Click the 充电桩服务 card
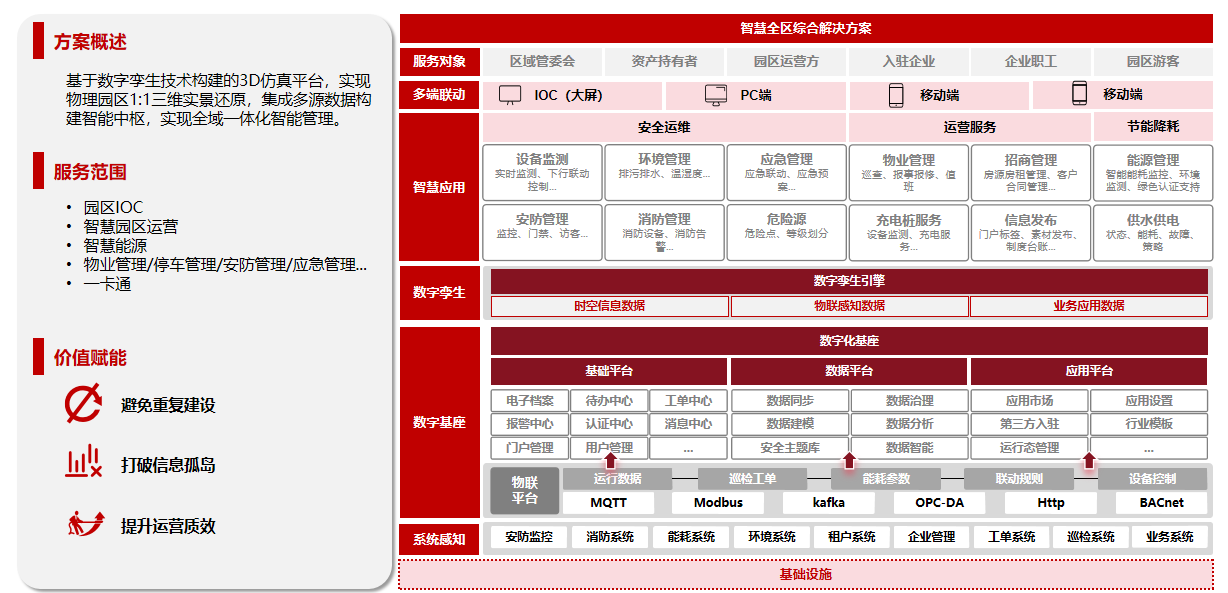 pos(908,232)
